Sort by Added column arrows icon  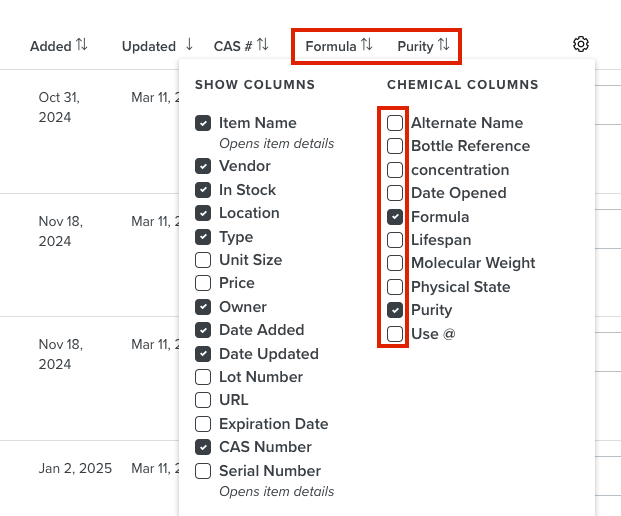(82, 44)
